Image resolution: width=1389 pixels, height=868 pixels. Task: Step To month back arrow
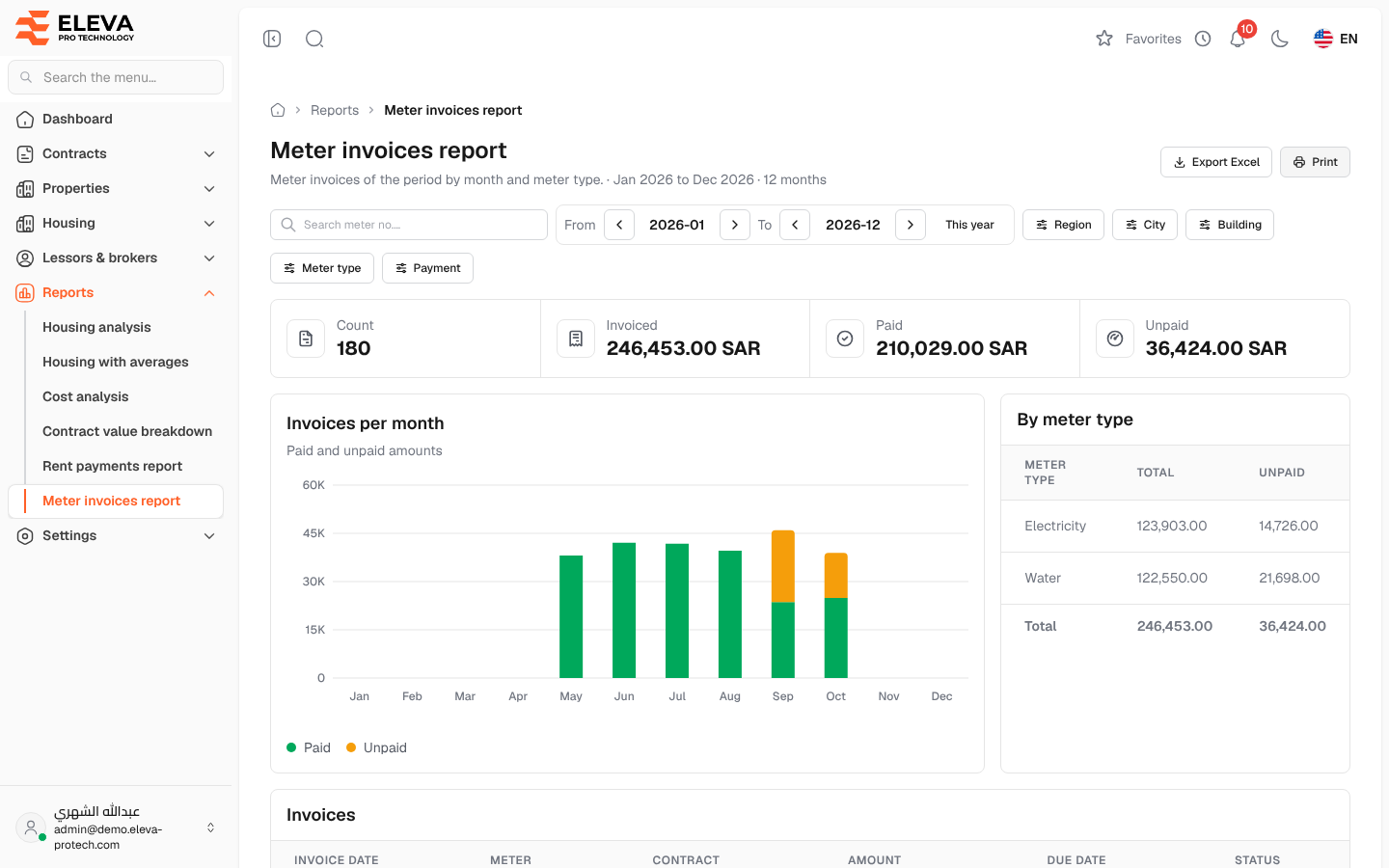click(x=795, y=225)
